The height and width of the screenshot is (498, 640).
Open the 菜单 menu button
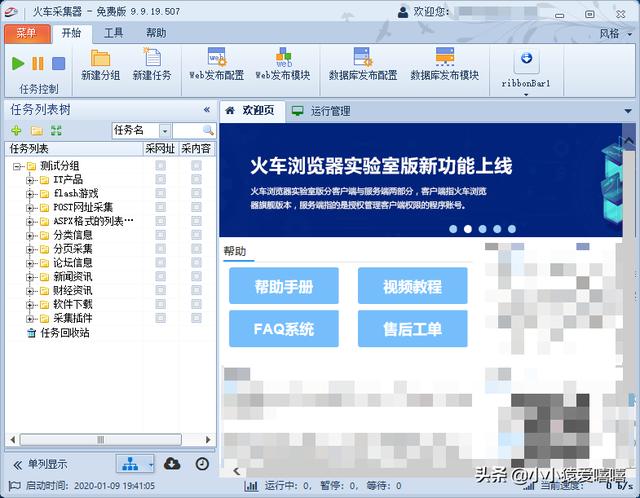click(x=27, y=33)
